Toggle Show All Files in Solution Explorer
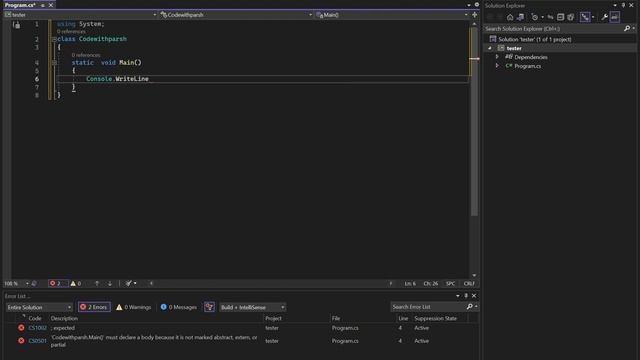 pos(571,17)
